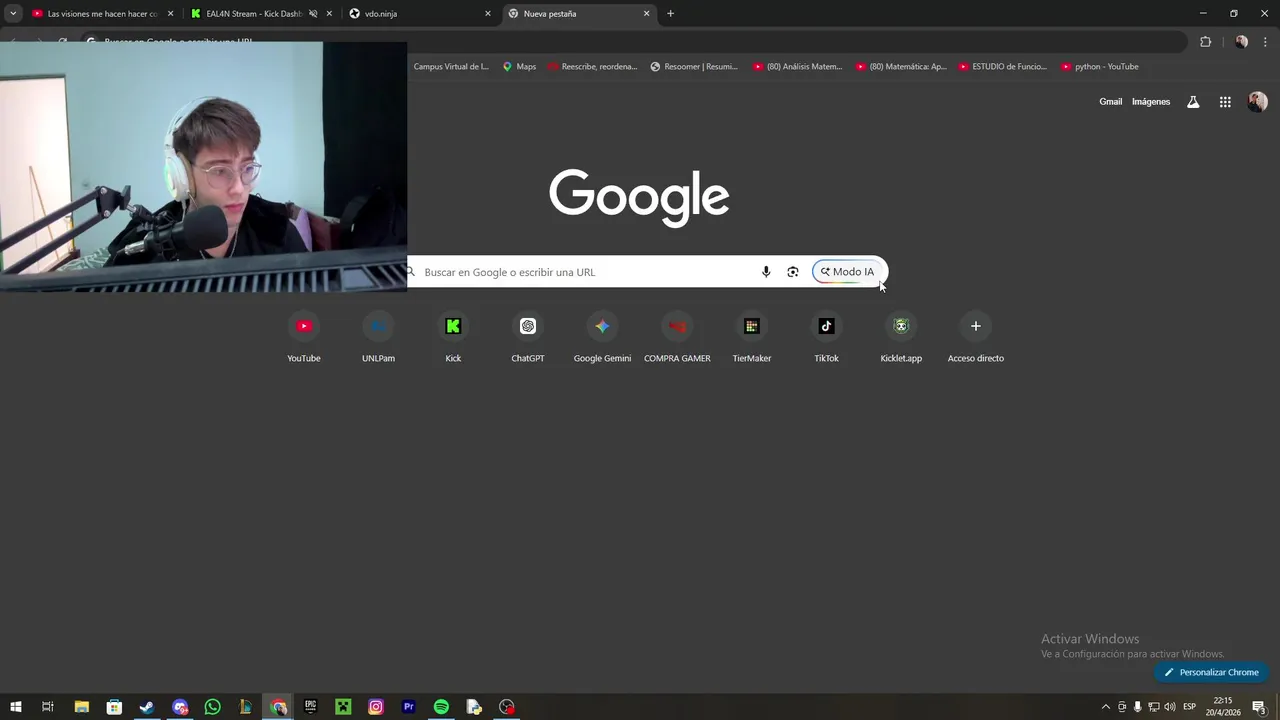Open the 'ESTUDIO de Funcio...' bookmark
Image resolution: width=1280 pixels, height=720 pixels.
coord(1003,67)
